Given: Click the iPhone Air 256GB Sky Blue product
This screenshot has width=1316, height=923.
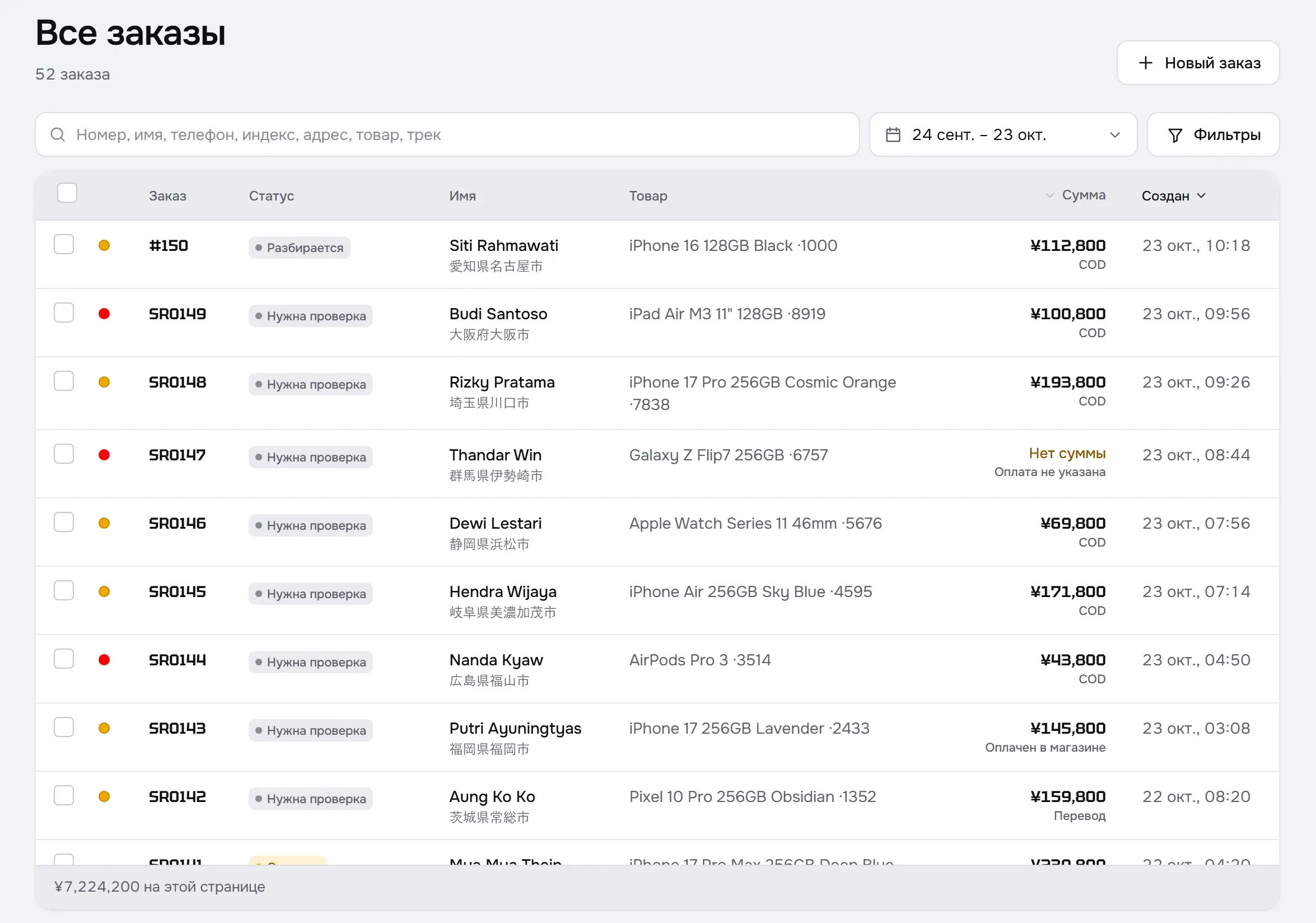Looking at the screenshot, I should pyautogui.click(x=750, y=591).
